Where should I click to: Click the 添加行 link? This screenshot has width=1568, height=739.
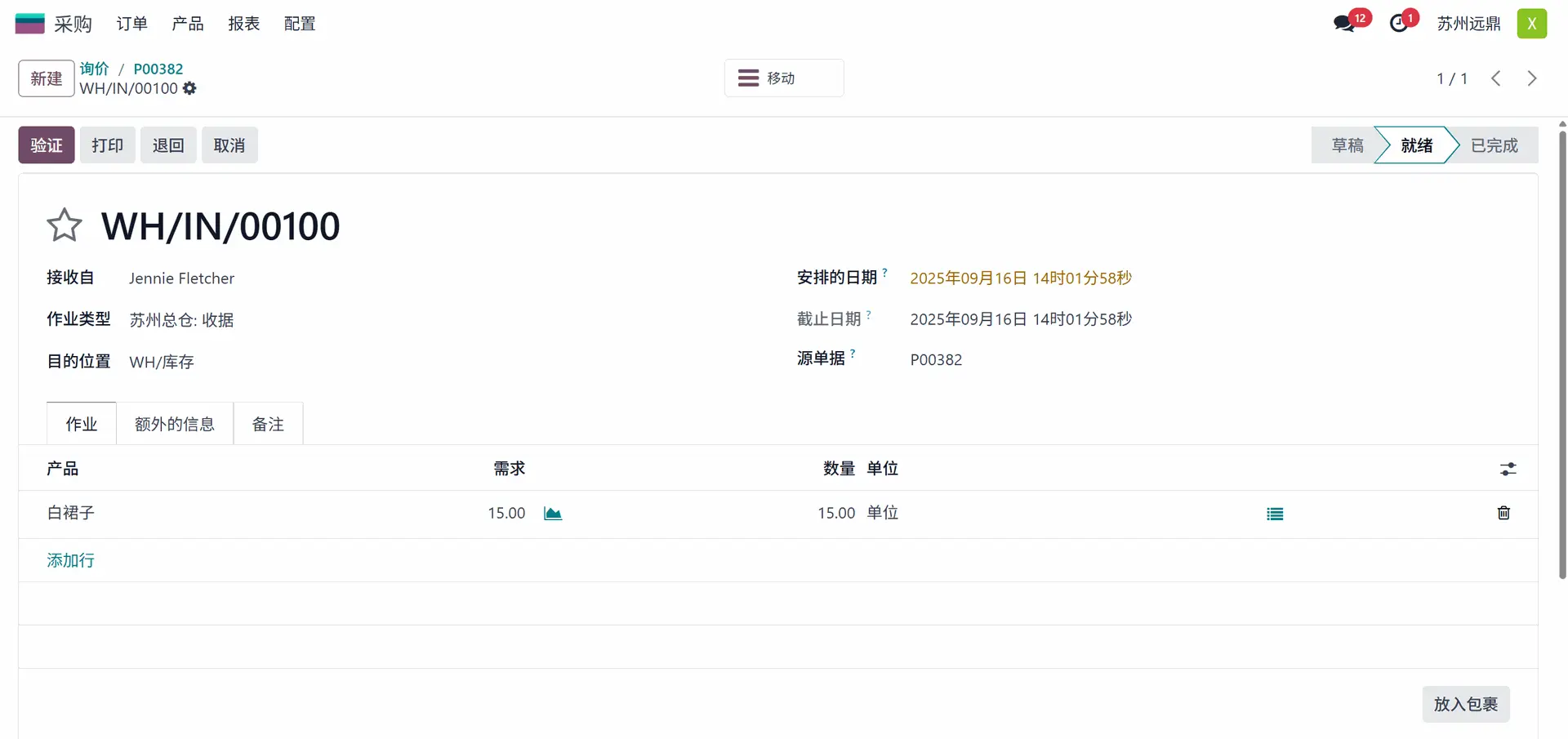[x=70, y=560]
